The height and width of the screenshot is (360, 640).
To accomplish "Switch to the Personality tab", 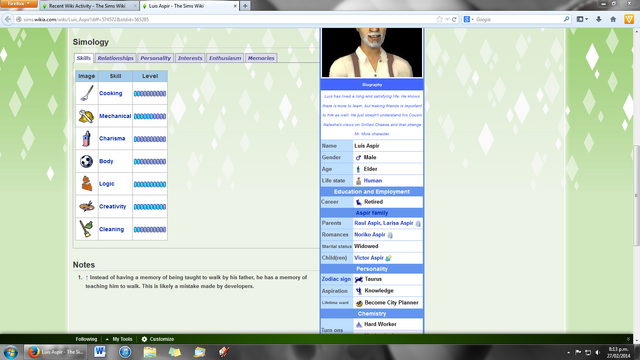I will (156, 58).
